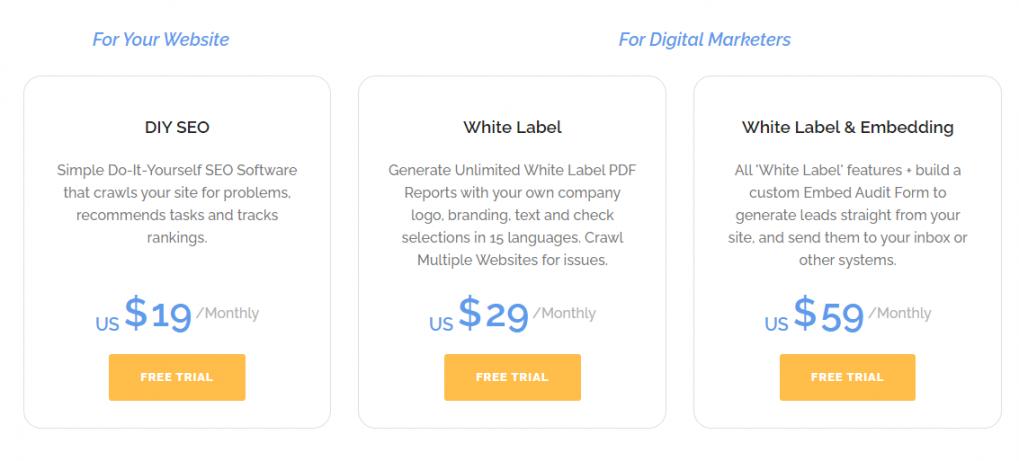Image resolution: width=1019 pixels, height=461 pixels.
Task: Click the Embed Audit Form description
Action: tap(847, 215)
